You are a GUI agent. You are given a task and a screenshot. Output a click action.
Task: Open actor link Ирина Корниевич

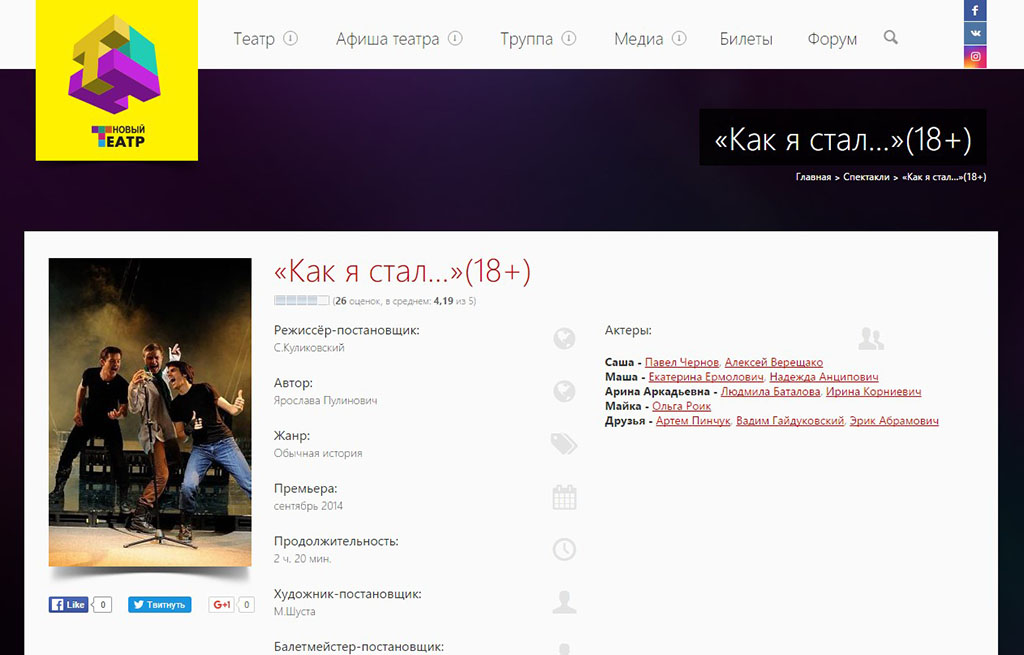click(x=874, y=392)
